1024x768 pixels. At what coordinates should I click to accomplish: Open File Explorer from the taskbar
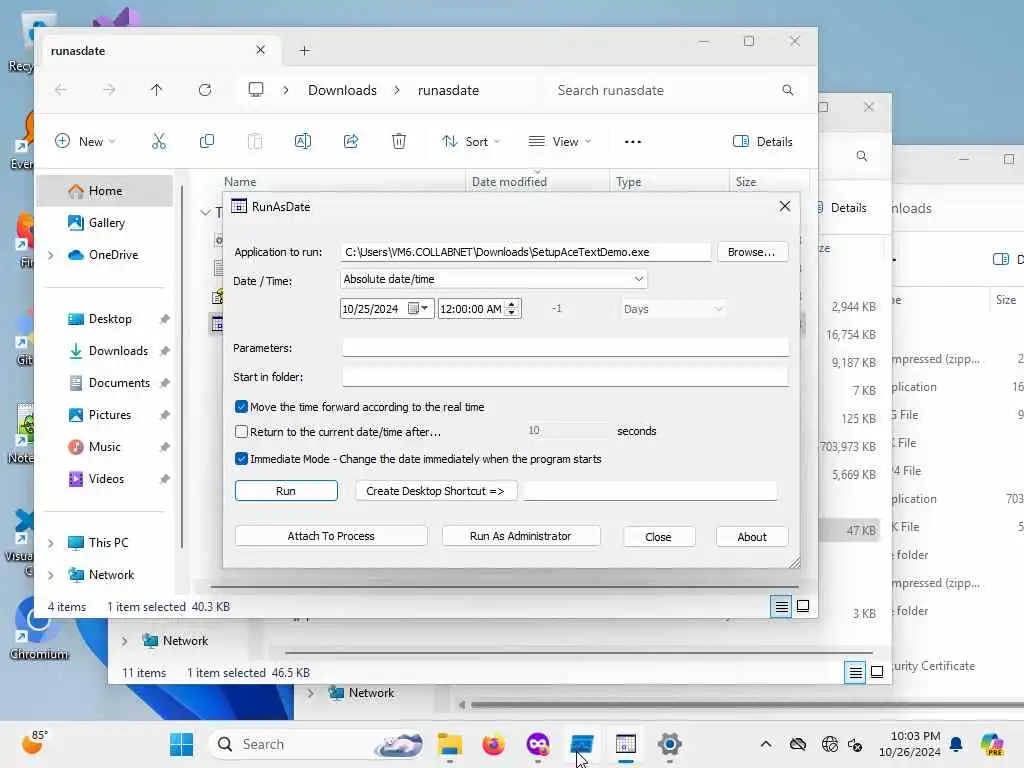(x=449, y=744)
